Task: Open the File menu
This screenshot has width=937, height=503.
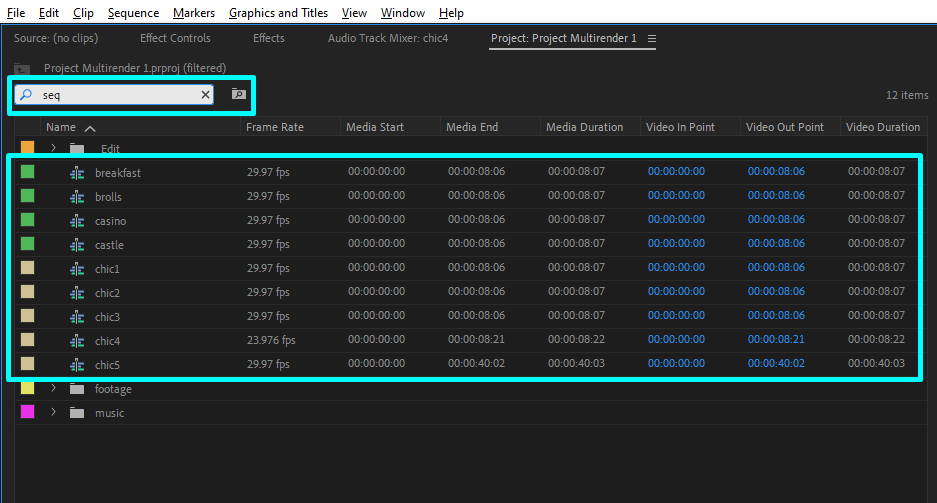Action: click(16, 13)
